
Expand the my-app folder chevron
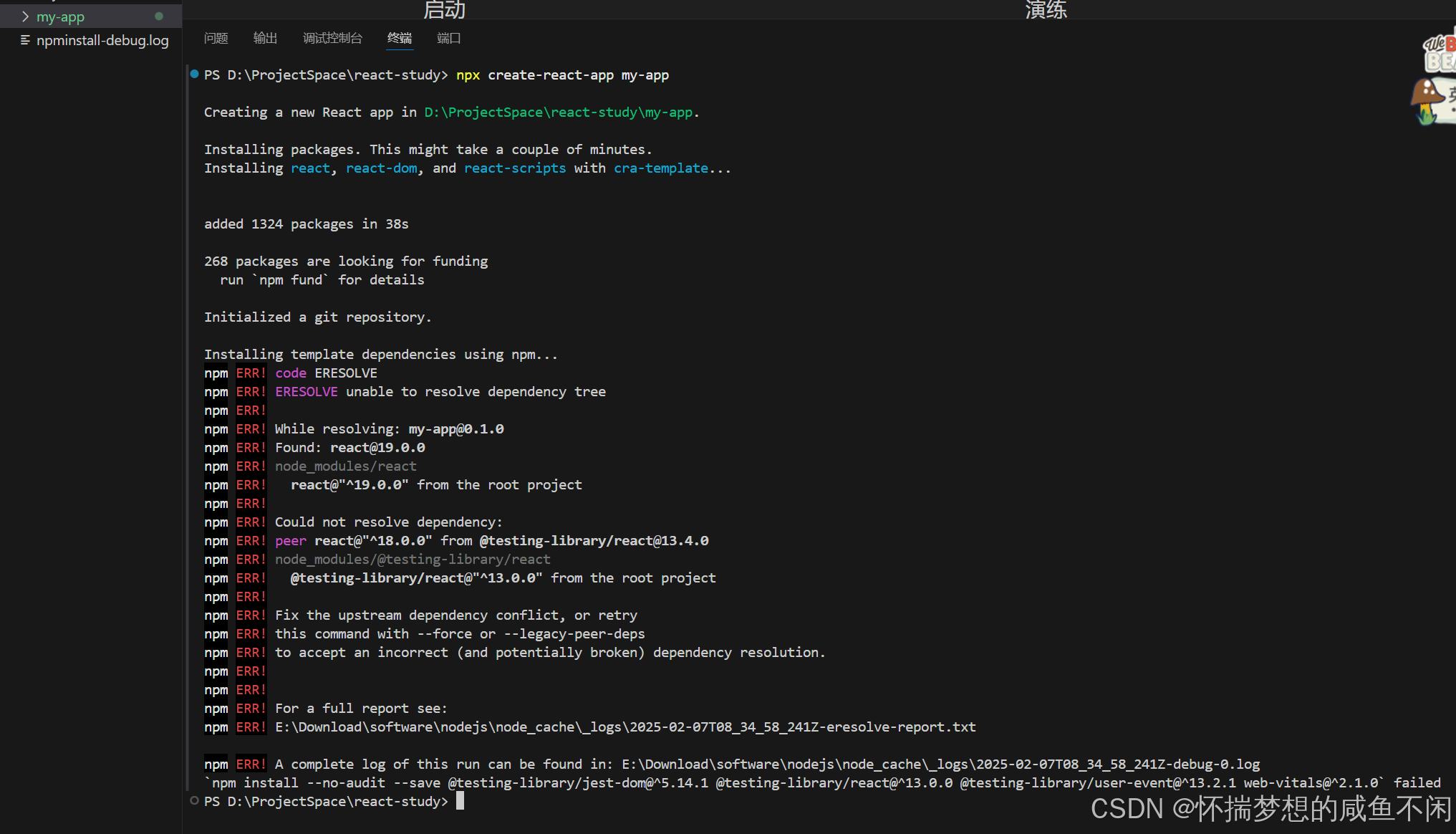click(25, 16)
